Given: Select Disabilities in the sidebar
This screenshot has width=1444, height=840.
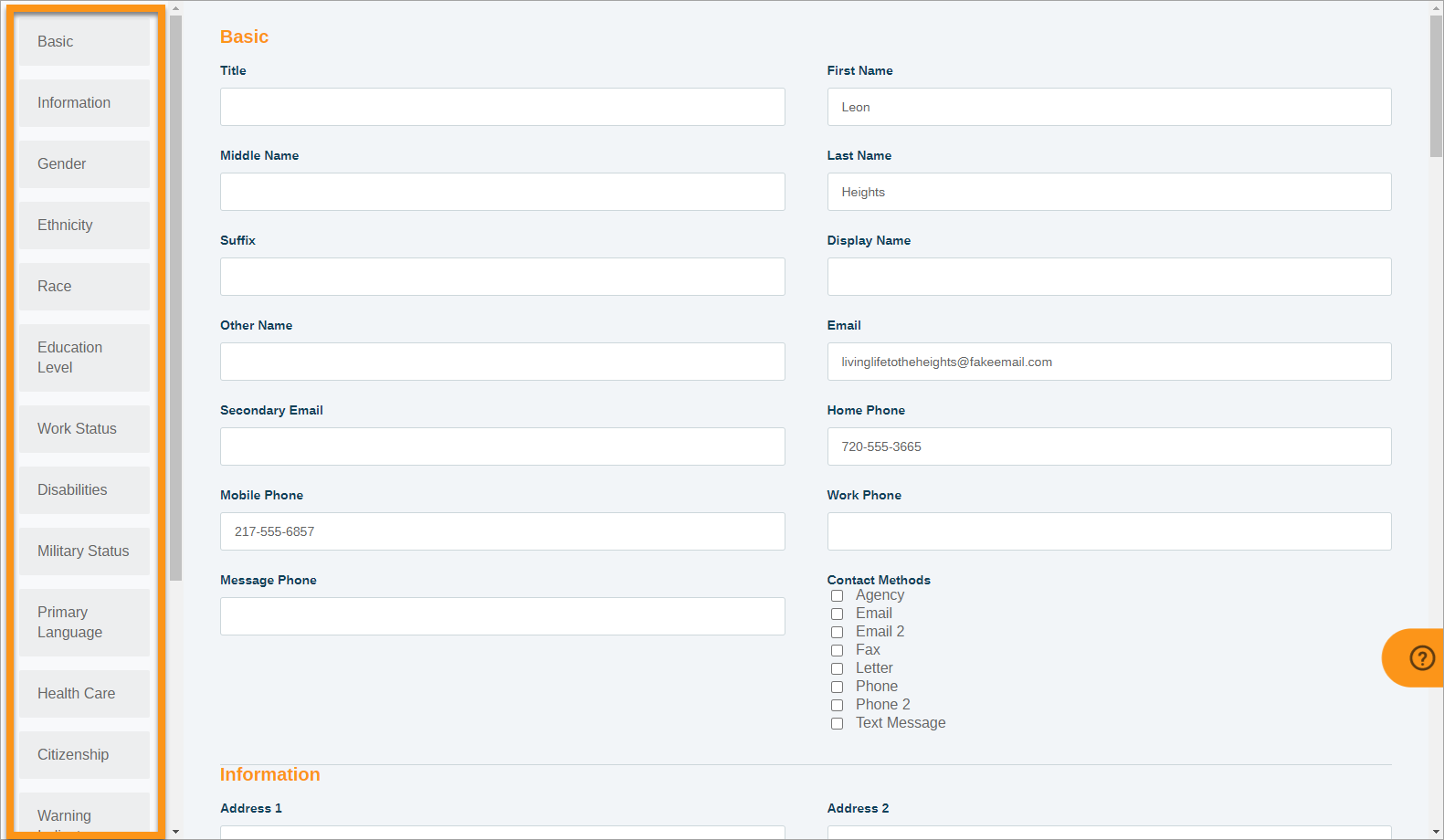Looking at the screenshot, I should click(x=84, y=490).
